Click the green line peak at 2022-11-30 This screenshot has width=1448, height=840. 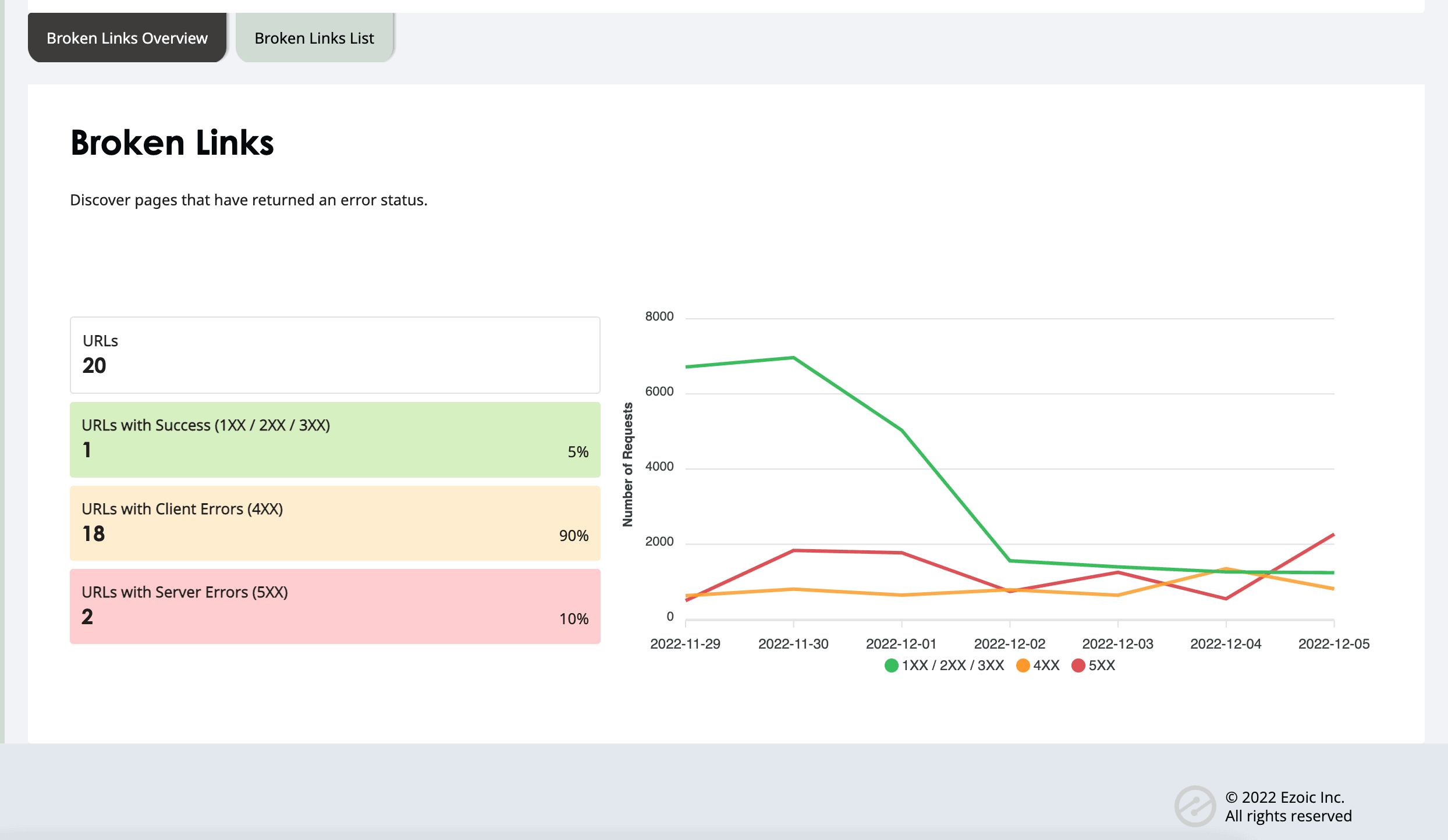[x=794, y=357]
